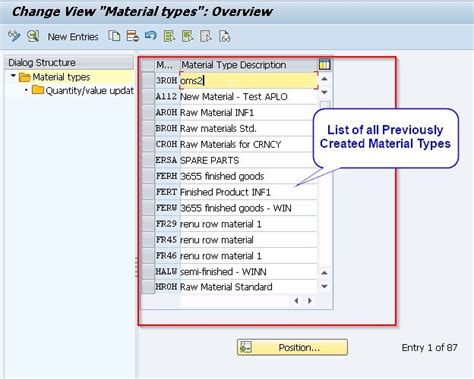Click the Select Block icon
Image resolution: width=474 pixels, height=379 pixels.
(188, 36)
